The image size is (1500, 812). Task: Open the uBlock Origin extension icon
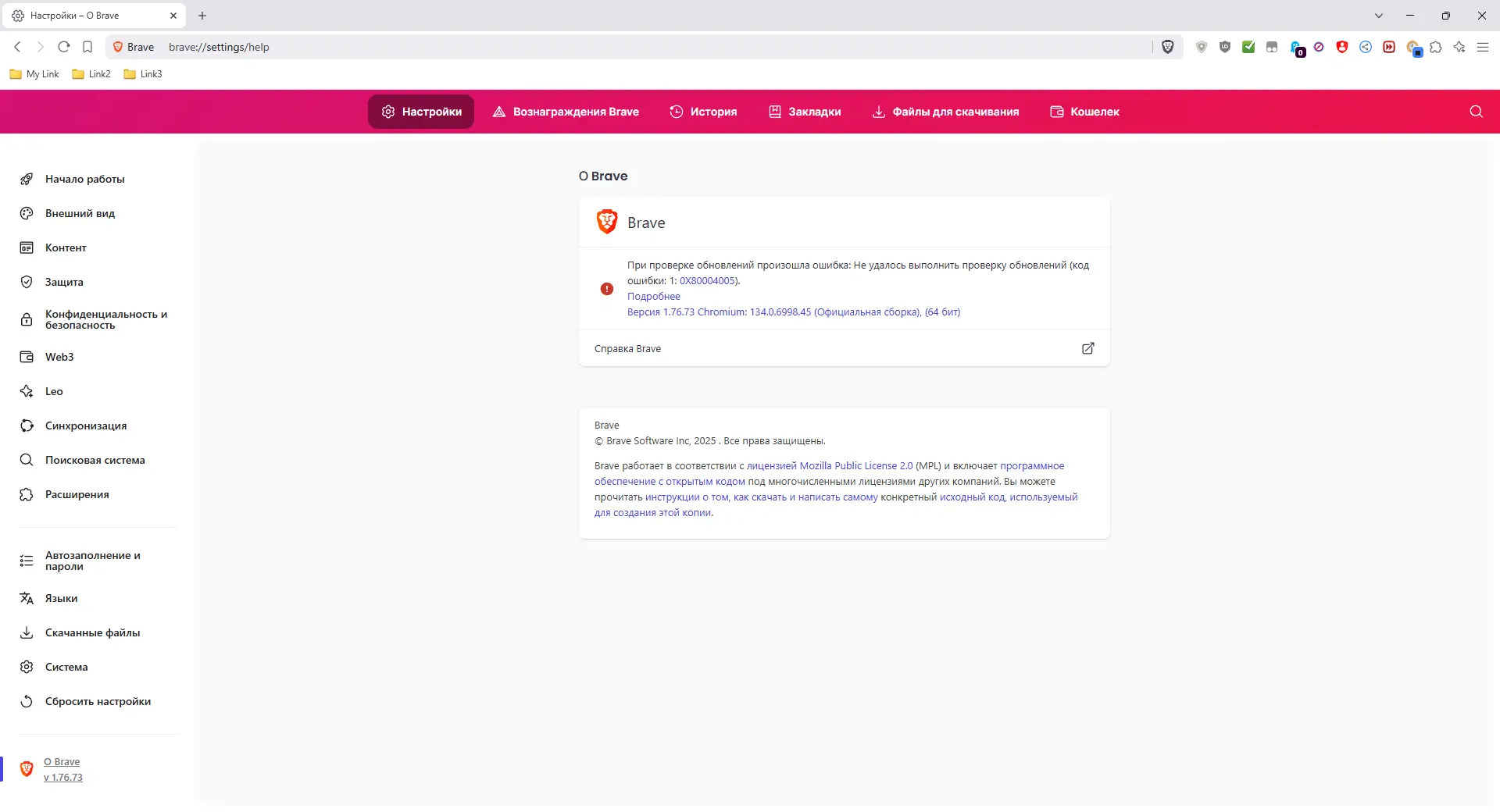point(1225,47)
